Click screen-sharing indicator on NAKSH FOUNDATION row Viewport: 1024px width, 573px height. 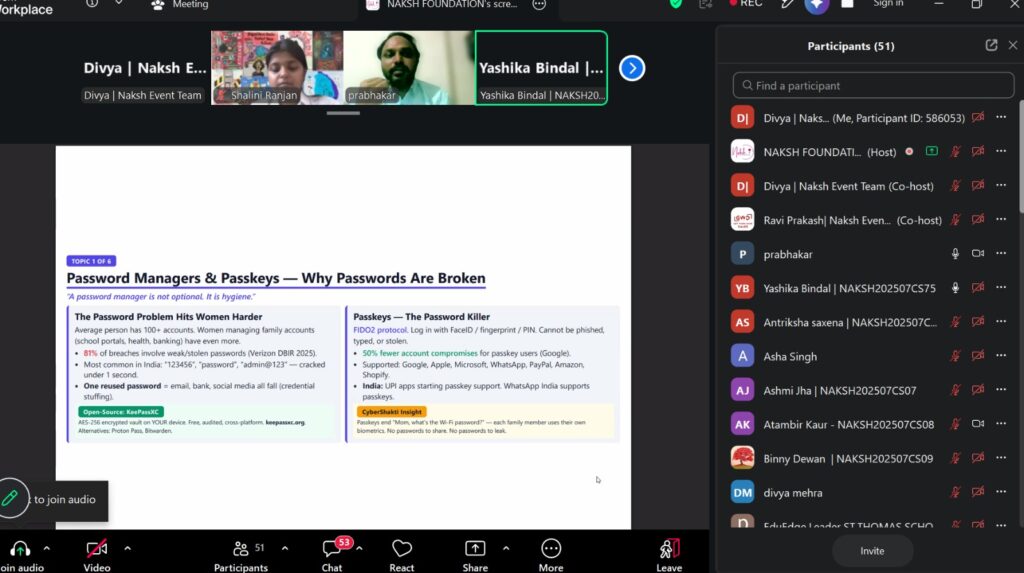tap(932, 152)
